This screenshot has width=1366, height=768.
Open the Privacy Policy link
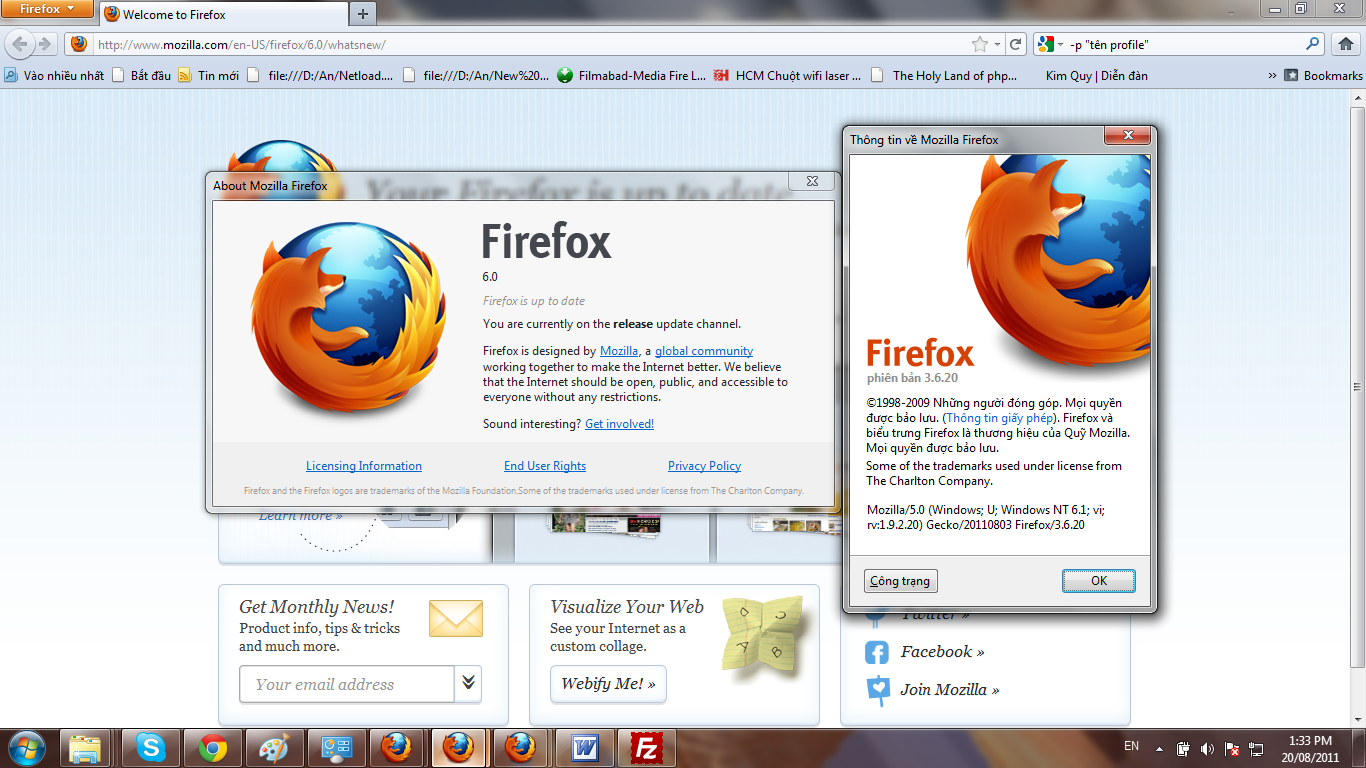click(705, 466)
